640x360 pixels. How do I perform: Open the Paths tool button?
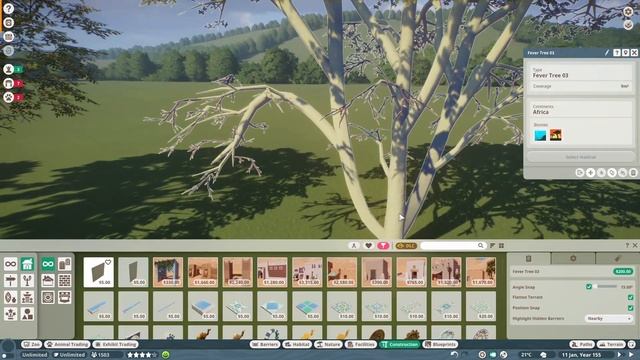pyautogui.click(x=582, y=344)
